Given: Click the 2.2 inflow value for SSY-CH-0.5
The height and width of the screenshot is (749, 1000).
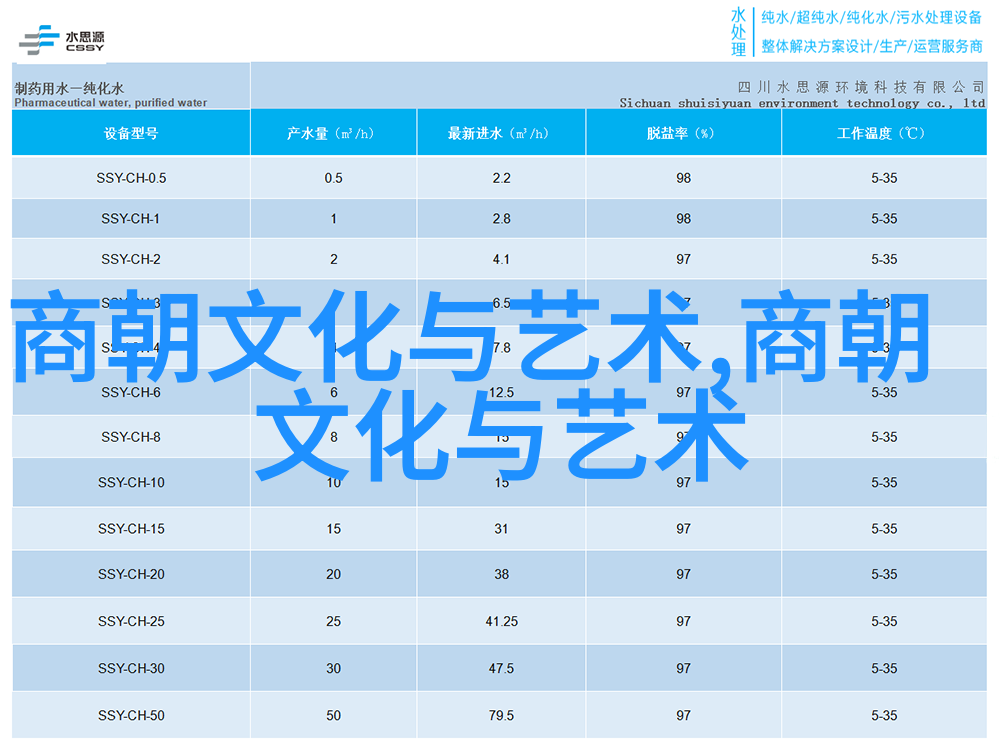Looking at the screenshot, I should (x=501, y=178).
